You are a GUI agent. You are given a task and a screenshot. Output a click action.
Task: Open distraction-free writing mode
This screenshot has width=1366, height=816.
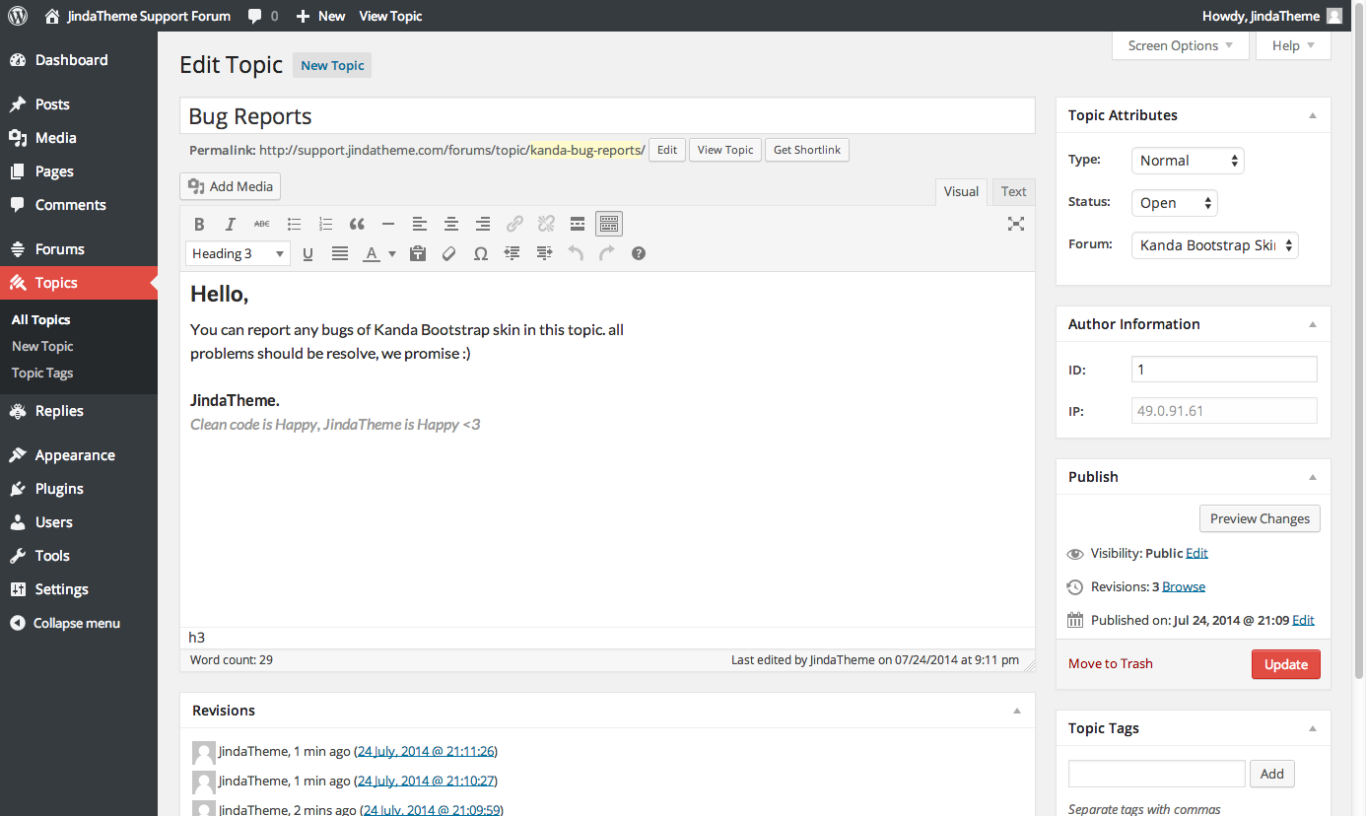coord(1016,224)
